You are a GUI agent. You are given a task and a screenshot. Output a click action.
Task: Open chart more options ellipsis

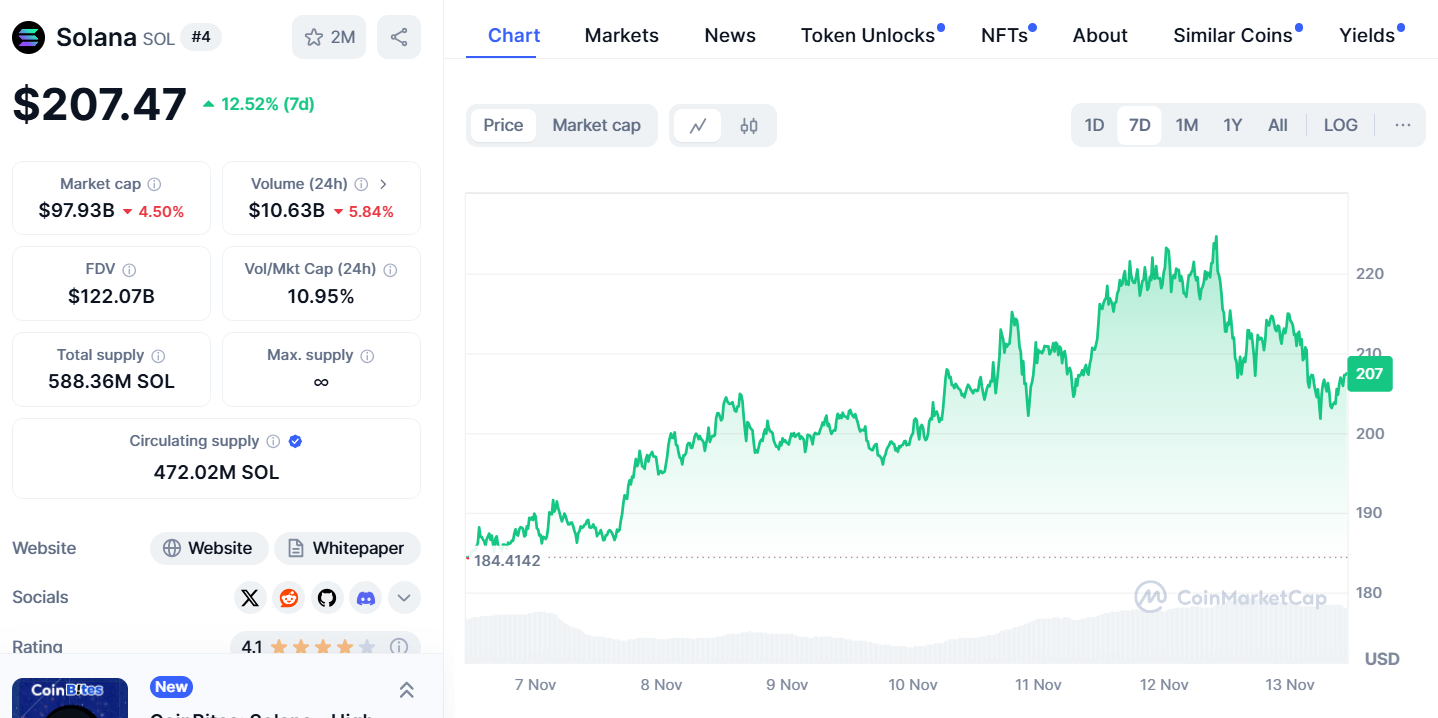click(1403, 125)
